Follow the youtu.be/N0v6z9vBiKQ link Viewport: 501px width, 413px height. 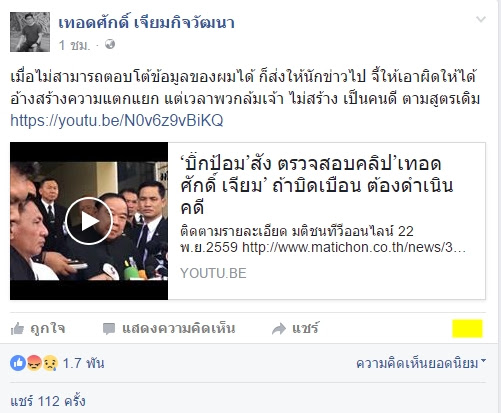point(117,120)
